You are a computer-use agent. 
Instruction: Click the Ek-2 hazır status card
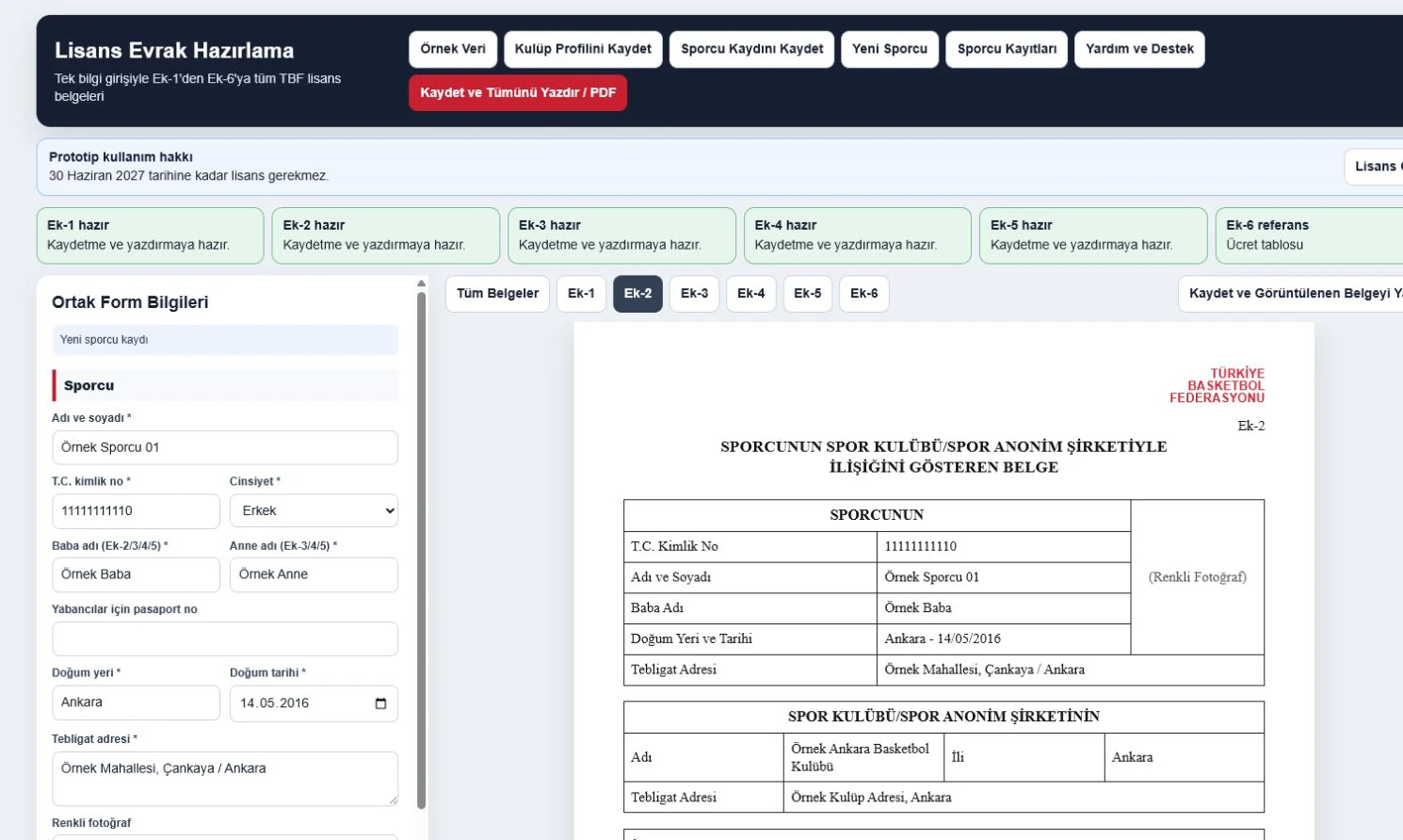pyautogui.click(x=386, y=235)
